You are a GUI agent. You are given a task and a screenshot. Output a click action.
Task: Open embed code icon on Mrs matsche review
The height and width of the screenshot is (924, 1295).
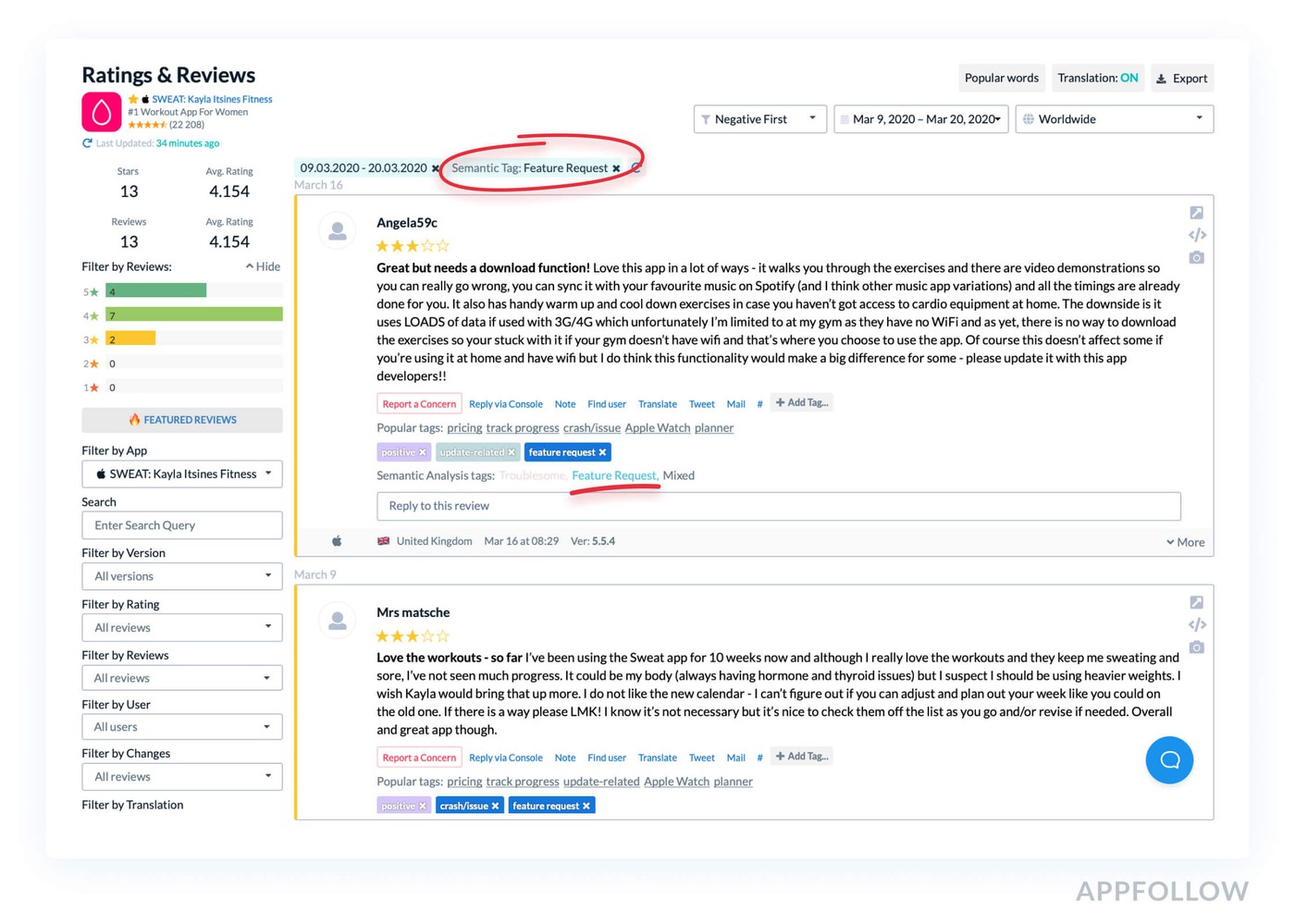pos(1196,624)
